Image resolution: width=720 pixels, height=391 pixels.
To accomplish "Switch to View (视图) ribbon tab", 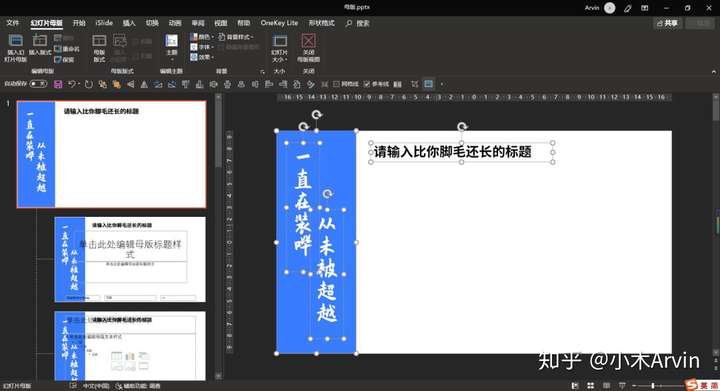I will pyautogui.click(x=221, y=22).
